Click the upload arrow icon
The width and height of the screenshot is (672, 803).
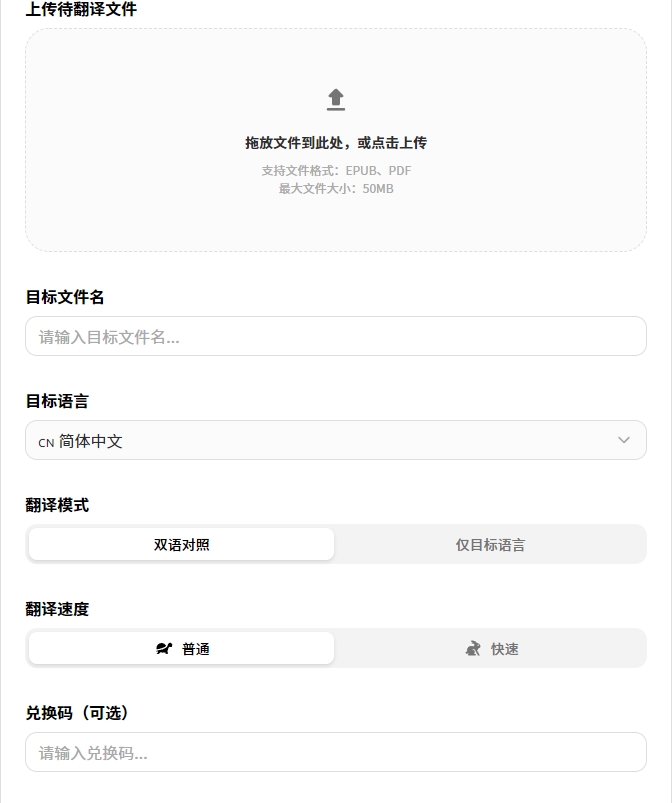pos(336,99)
